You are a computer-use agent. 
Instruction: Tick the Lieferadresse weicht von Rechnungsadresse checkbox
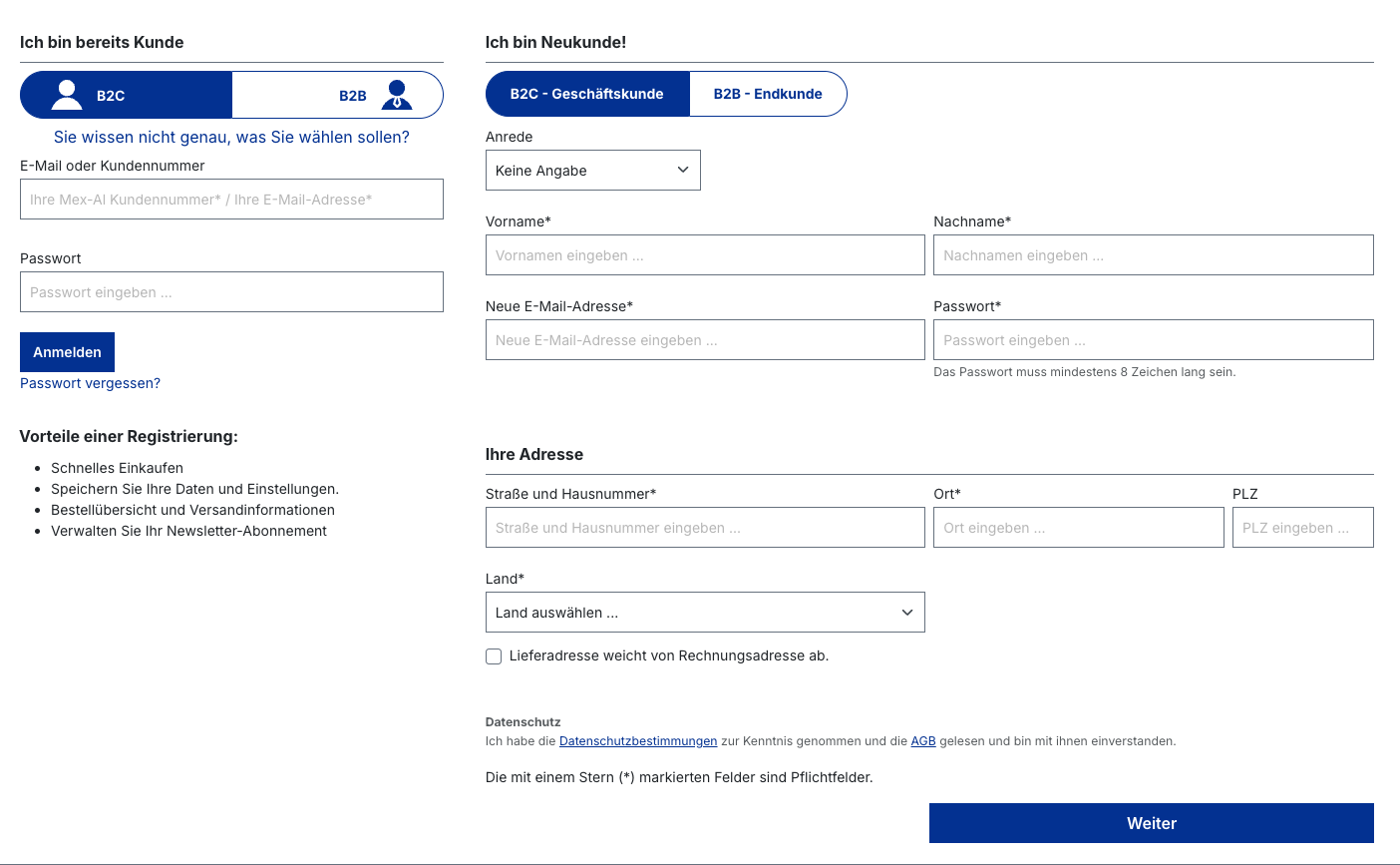[x=494, y=656]
